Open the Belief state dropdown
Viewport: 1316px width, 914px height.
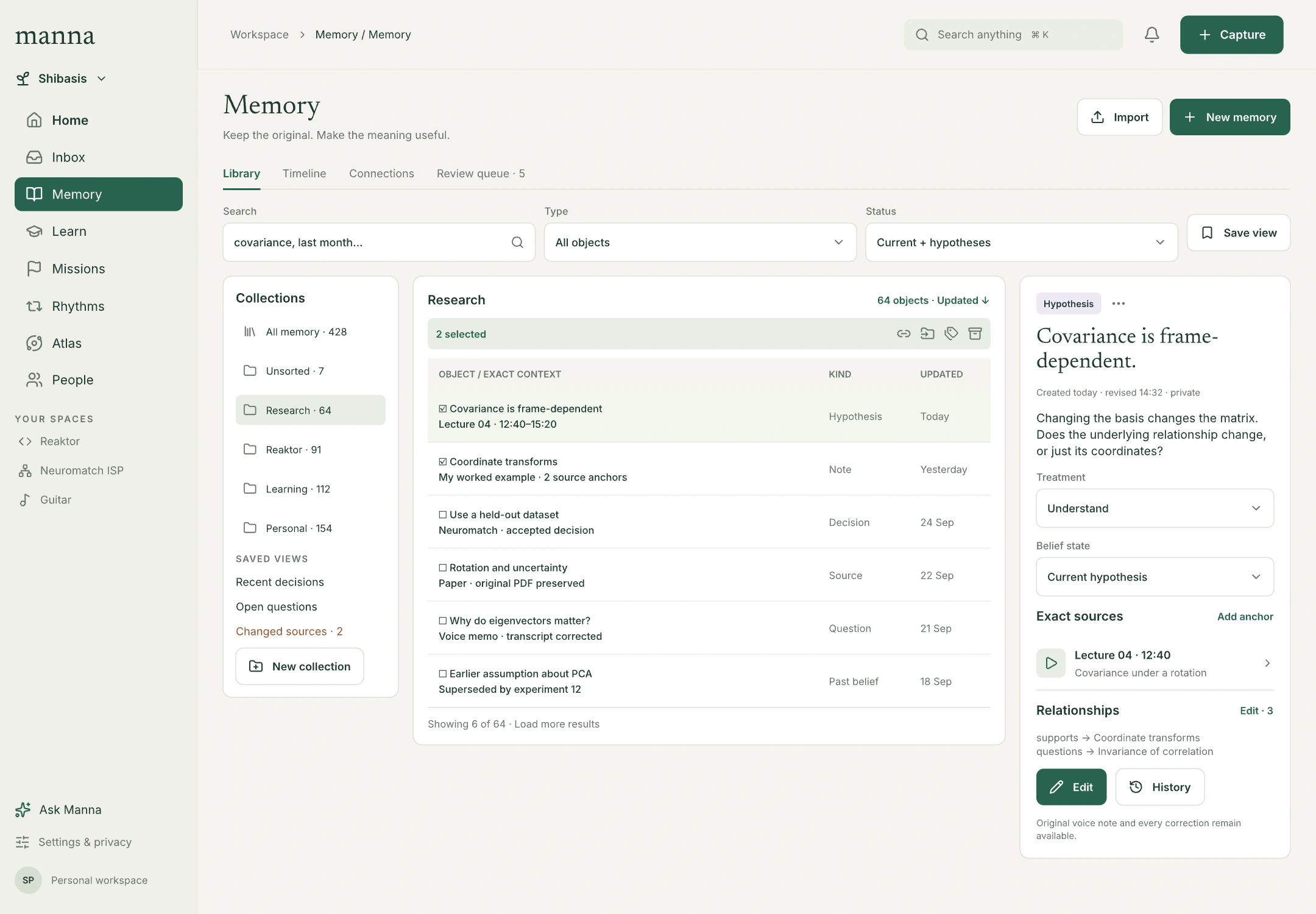1155,576
